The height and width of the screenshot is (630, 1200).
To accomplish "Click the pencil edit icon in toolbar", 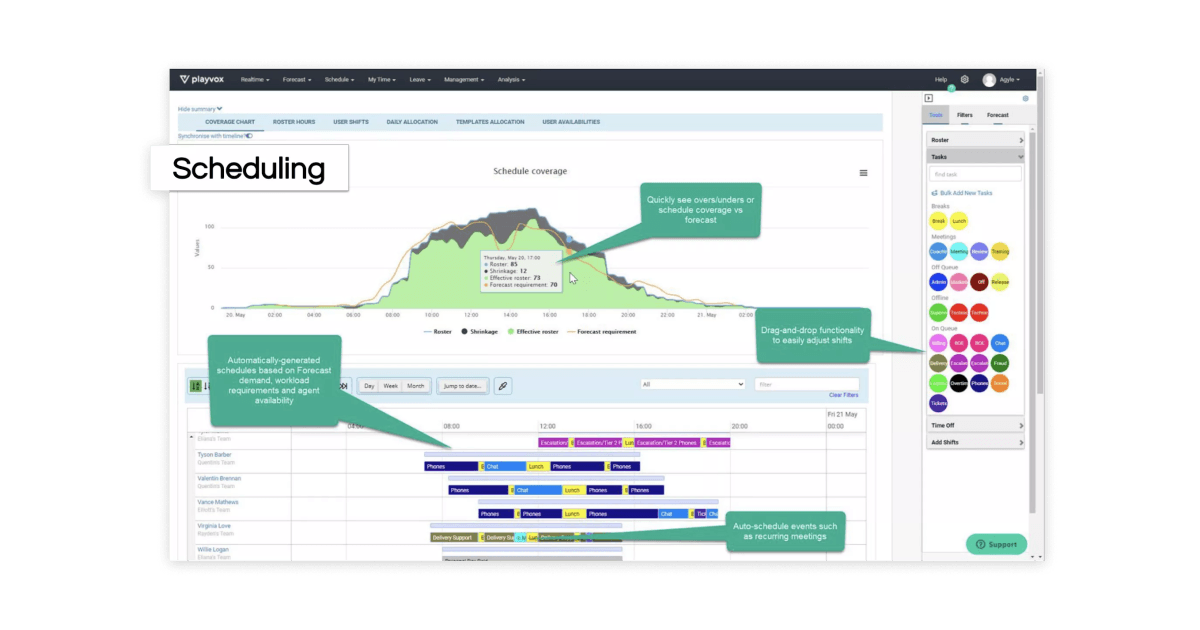I will pyautogui.click(x=503, y=385).
